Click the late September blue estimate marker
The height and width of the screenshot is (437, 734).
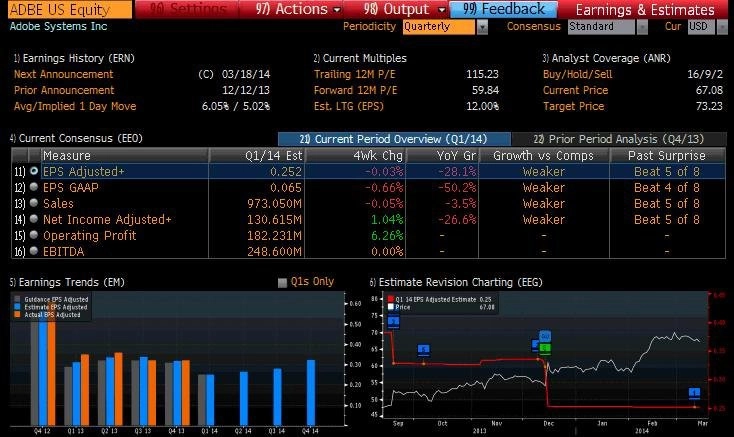coord(424,350)
